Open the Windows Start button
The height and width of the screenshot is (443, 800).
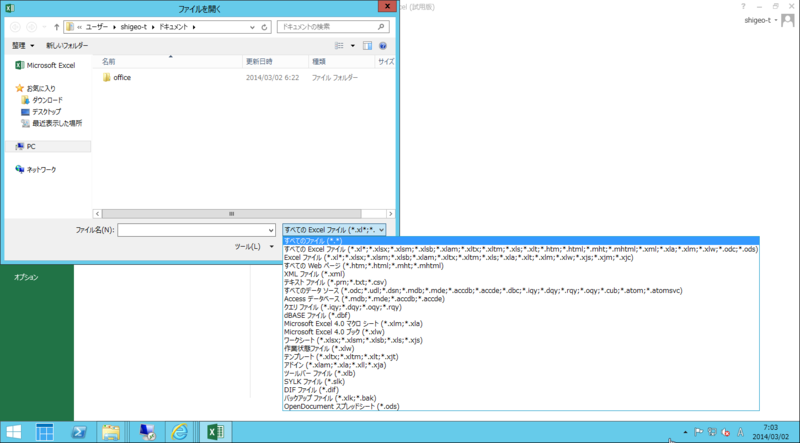coord(13,432)
